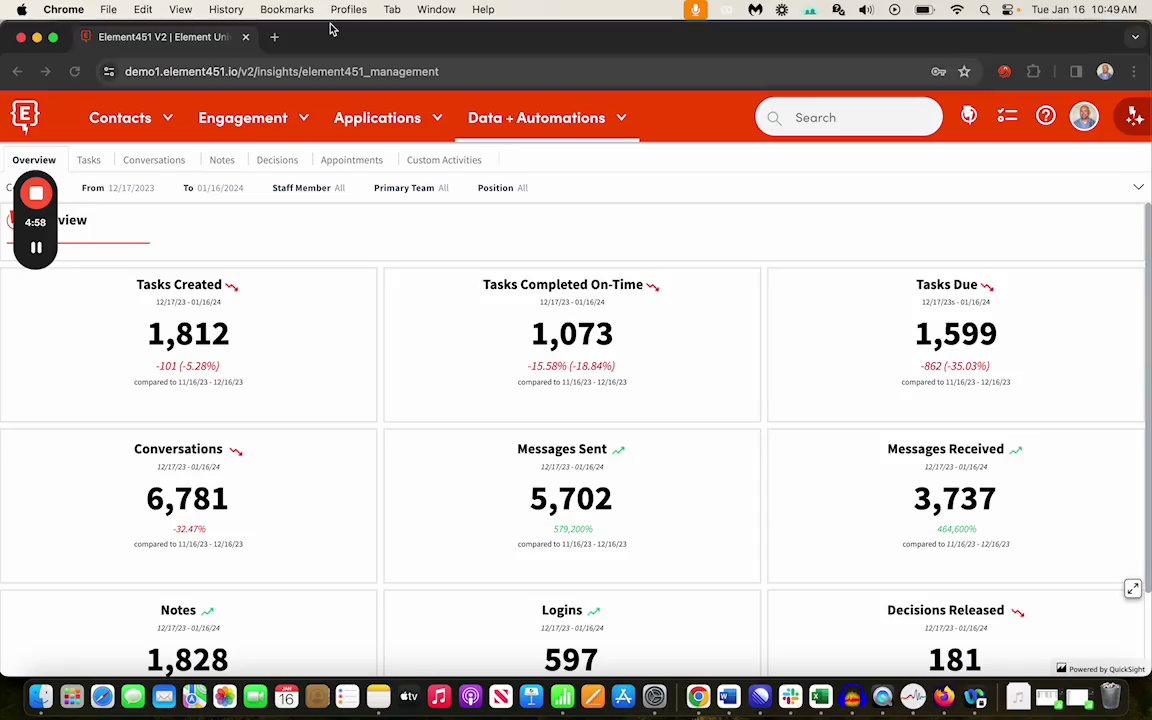Stop the screen recording
The image size is (1152, 720).
point(36,193)
